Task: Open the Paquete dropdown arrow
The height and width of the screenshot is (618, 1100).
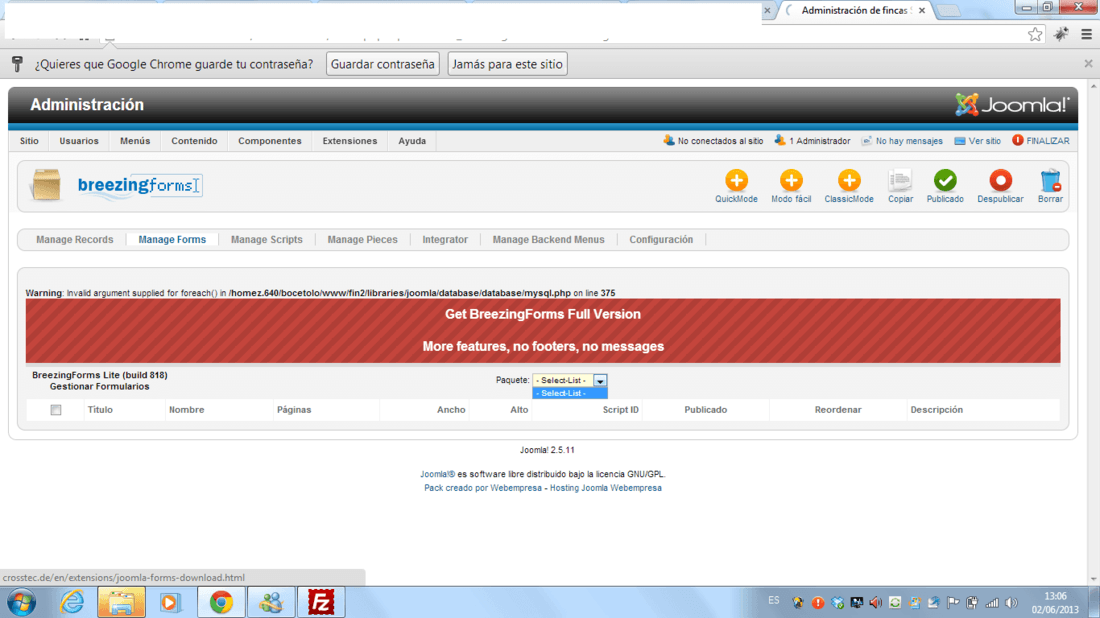Action: point(600,380)
